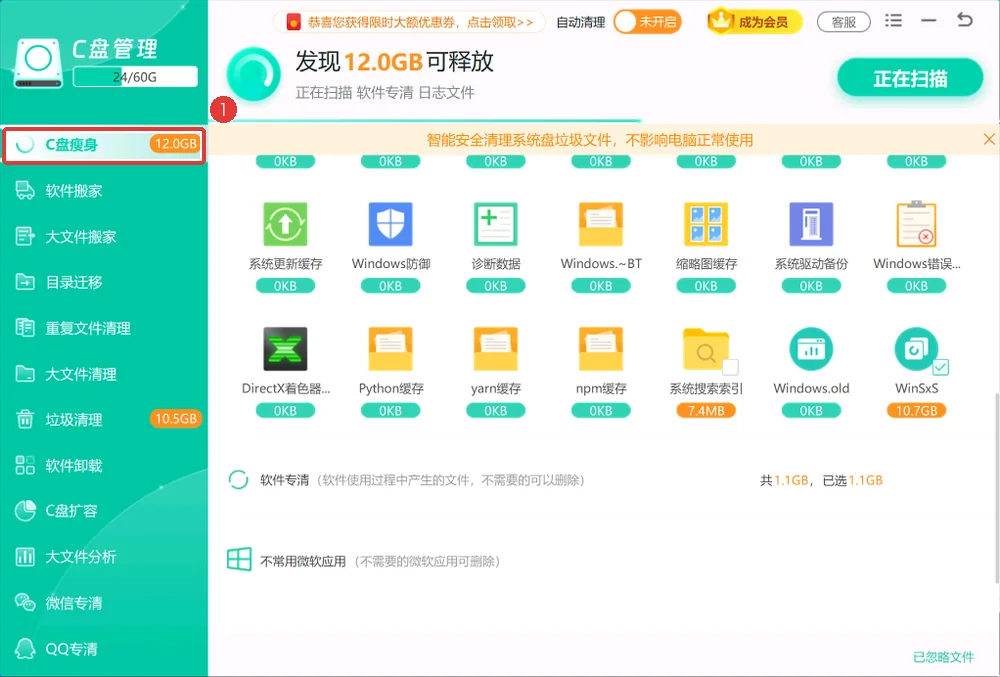Open the 系统驱动备份 icon
The height and width of the screenshot is (677, 1000).
[811, 224]
